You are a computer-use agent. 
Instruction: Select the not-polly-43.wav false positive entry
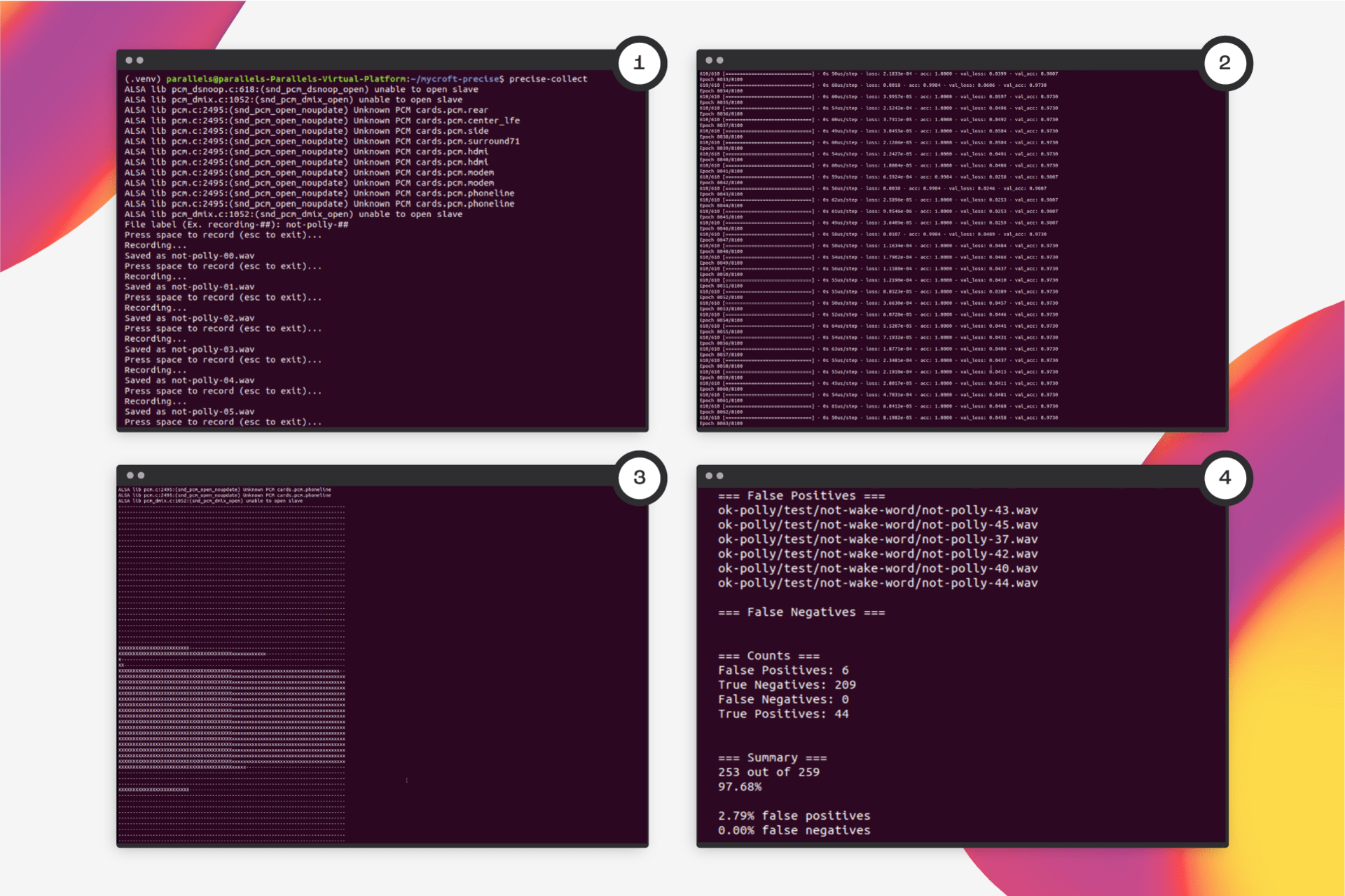tap(878, 511)
